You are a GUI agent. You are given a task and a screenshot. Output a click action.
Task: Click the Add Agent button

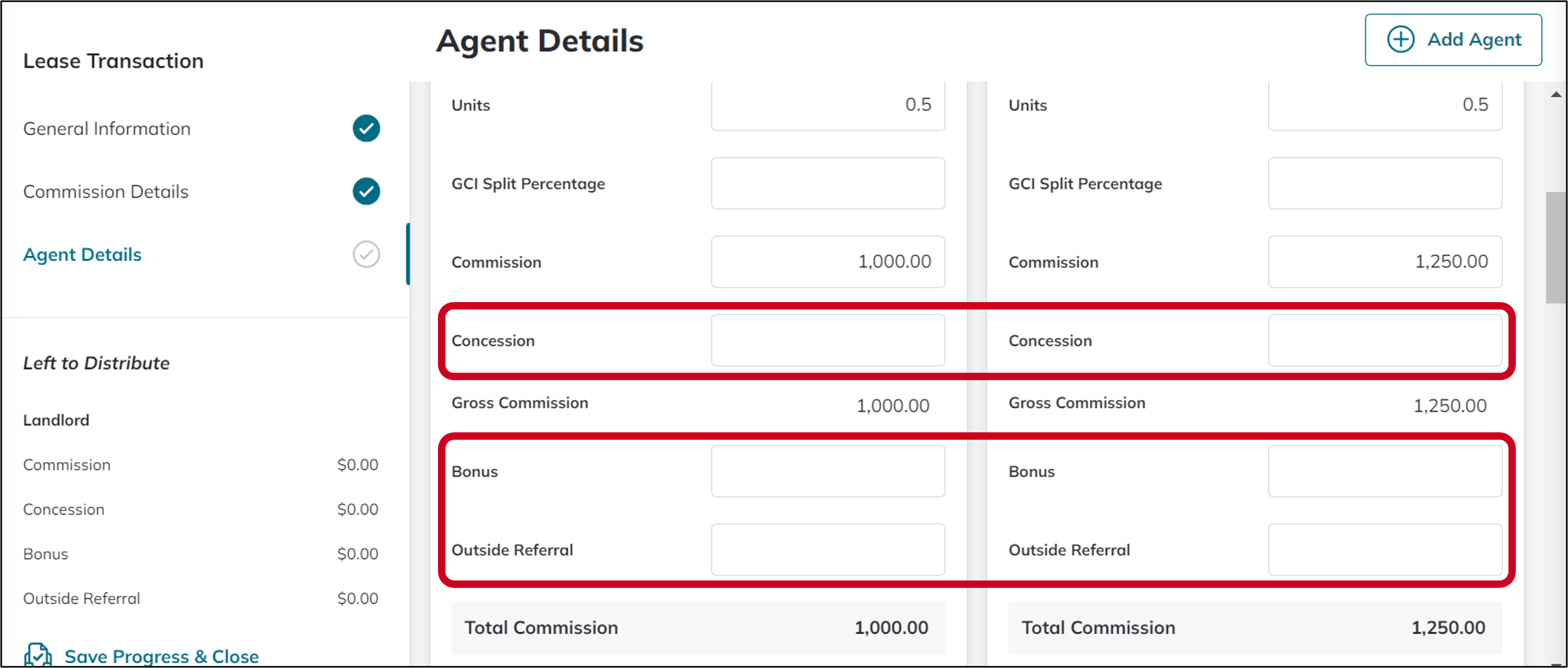coord(1453,40)
